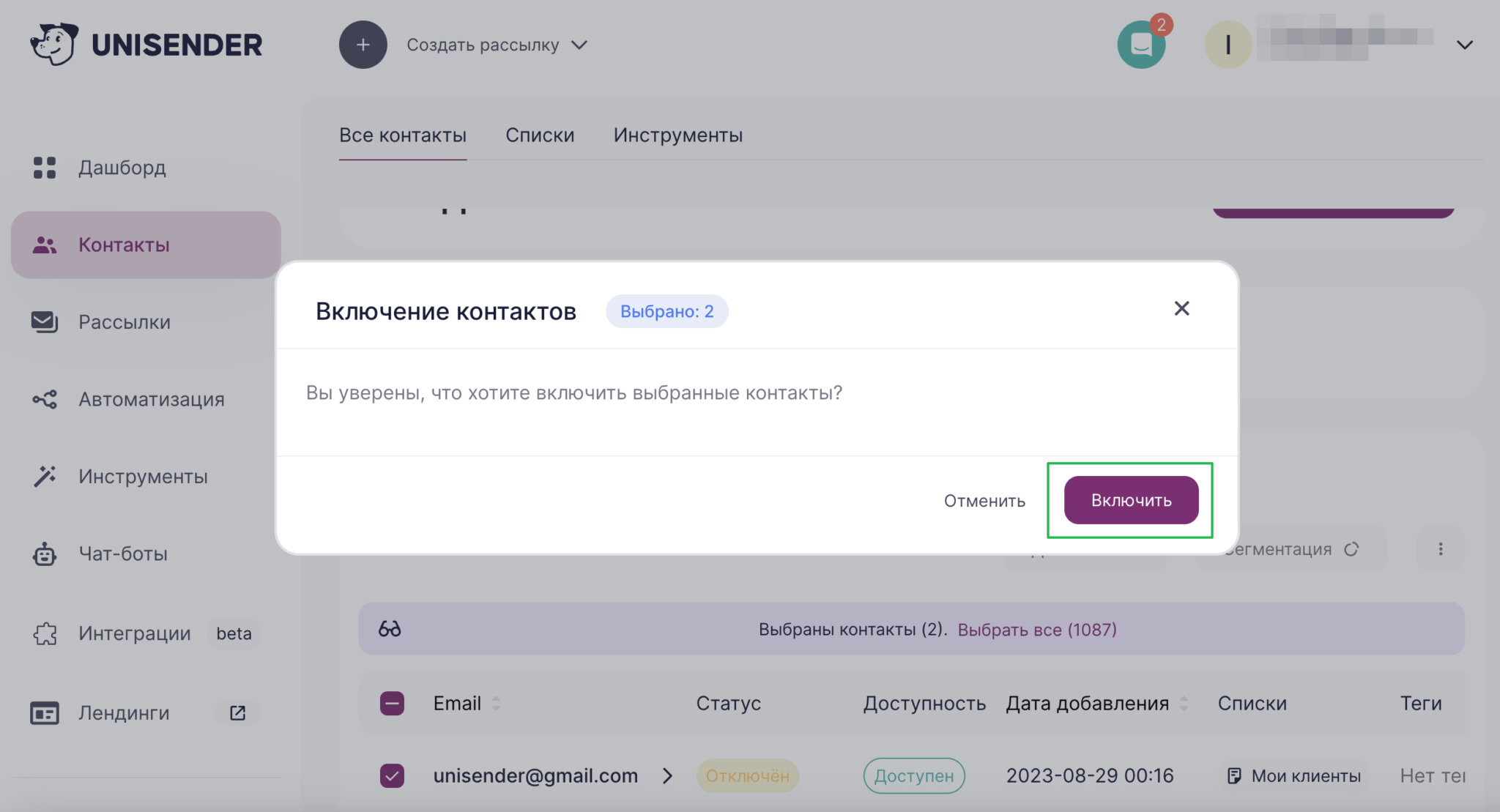
Task: Open Автоматизация in the sidebar
Action: 151,400
